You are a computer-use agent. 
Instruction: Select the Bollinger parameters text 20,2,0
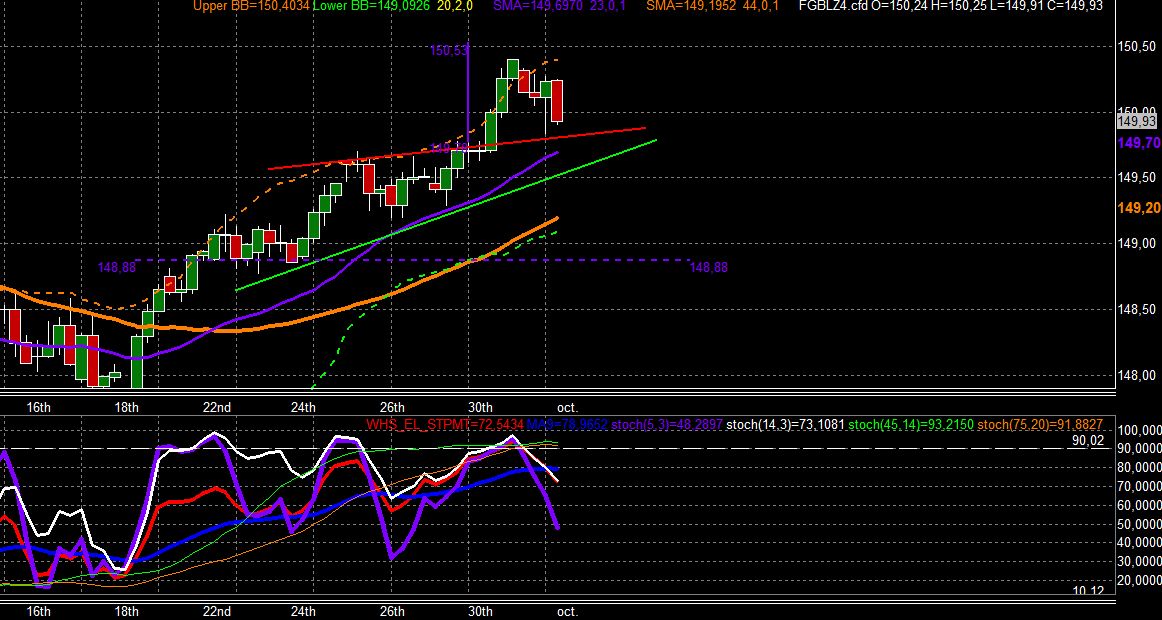tap(456, 6)
